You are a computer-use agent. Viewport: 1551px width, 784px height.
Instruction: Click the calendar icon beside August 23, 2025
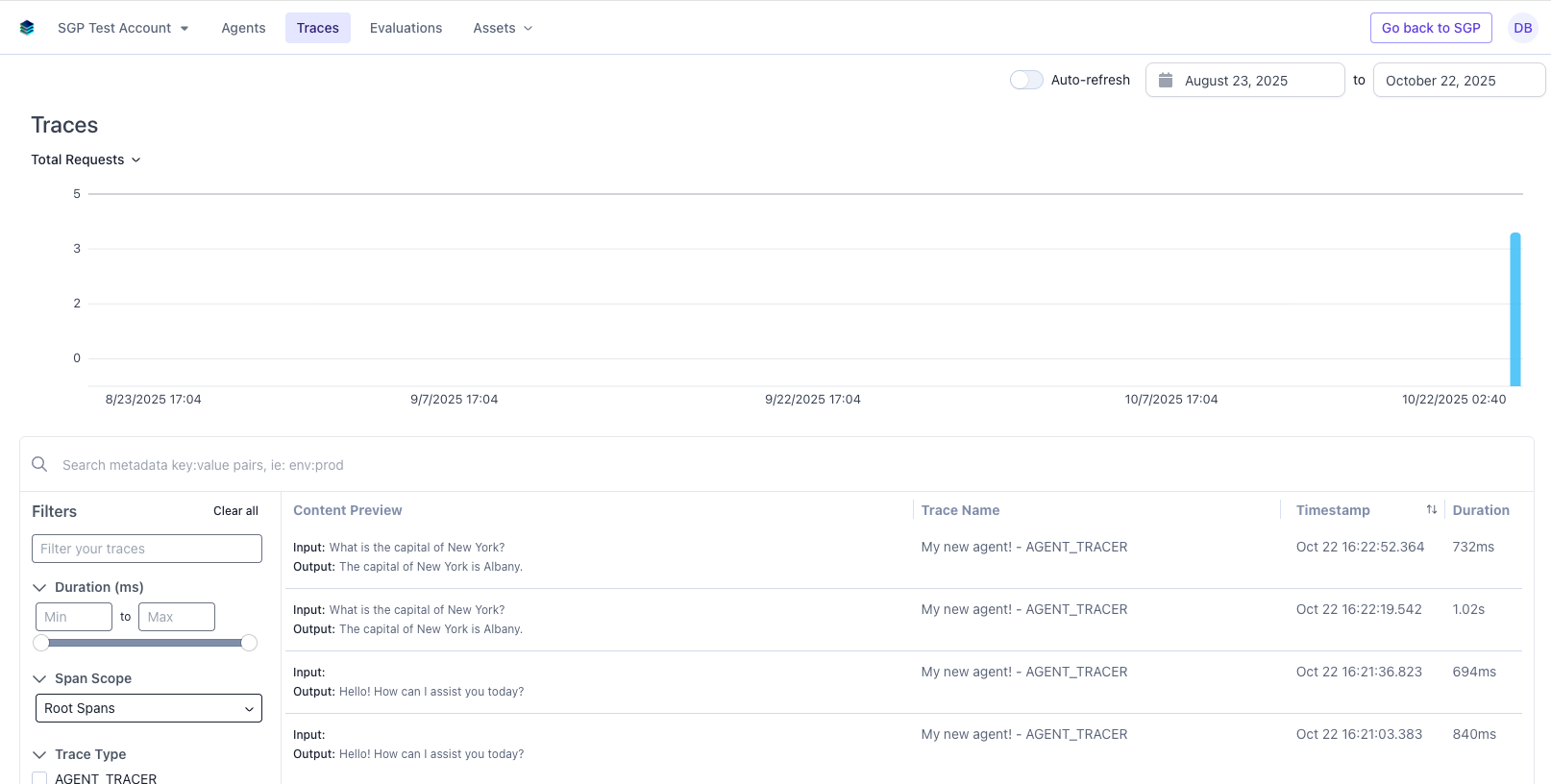point(1166,80)
